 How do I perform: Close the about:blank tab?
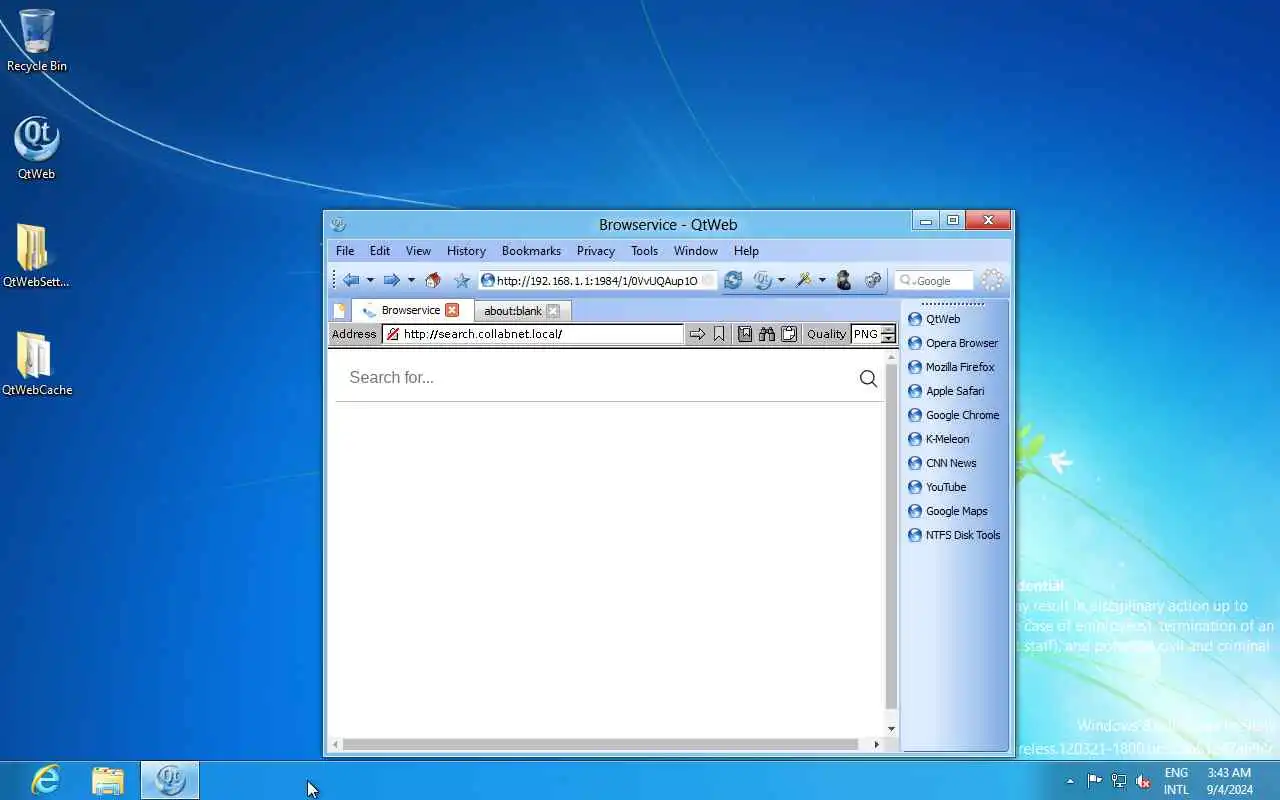pos(553,311)
